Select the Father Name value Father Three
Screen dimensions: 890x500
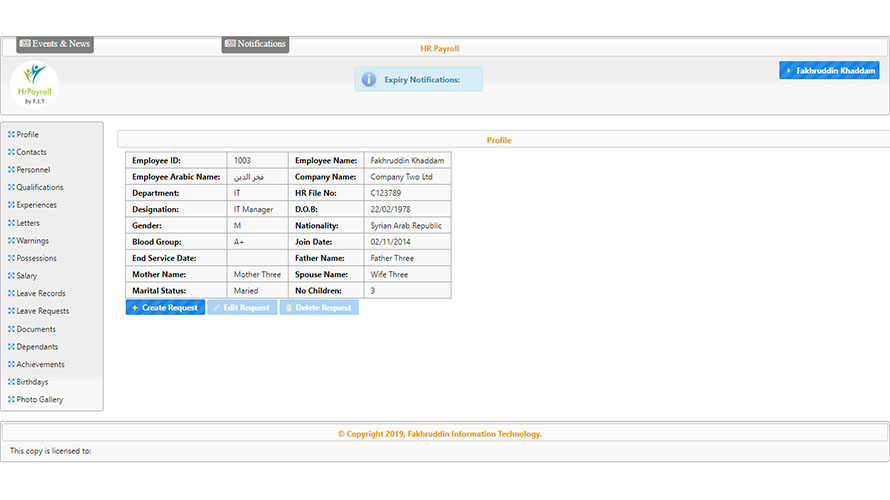392,258
